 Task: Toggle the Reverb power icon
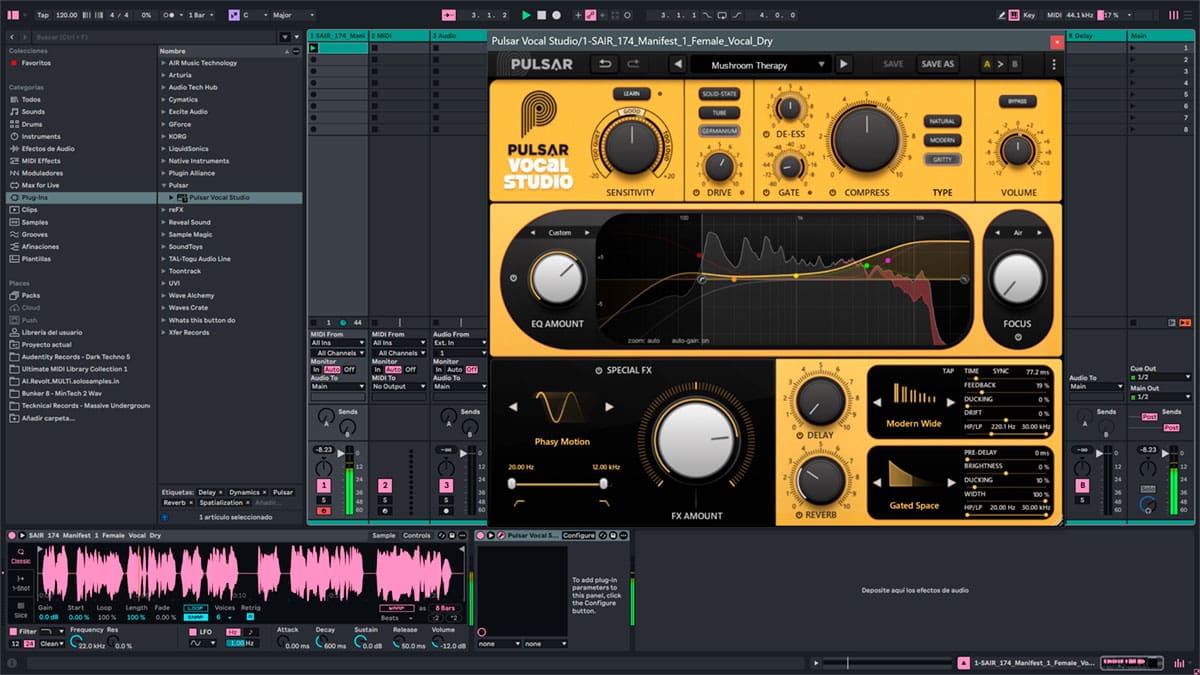coord(797,514)
